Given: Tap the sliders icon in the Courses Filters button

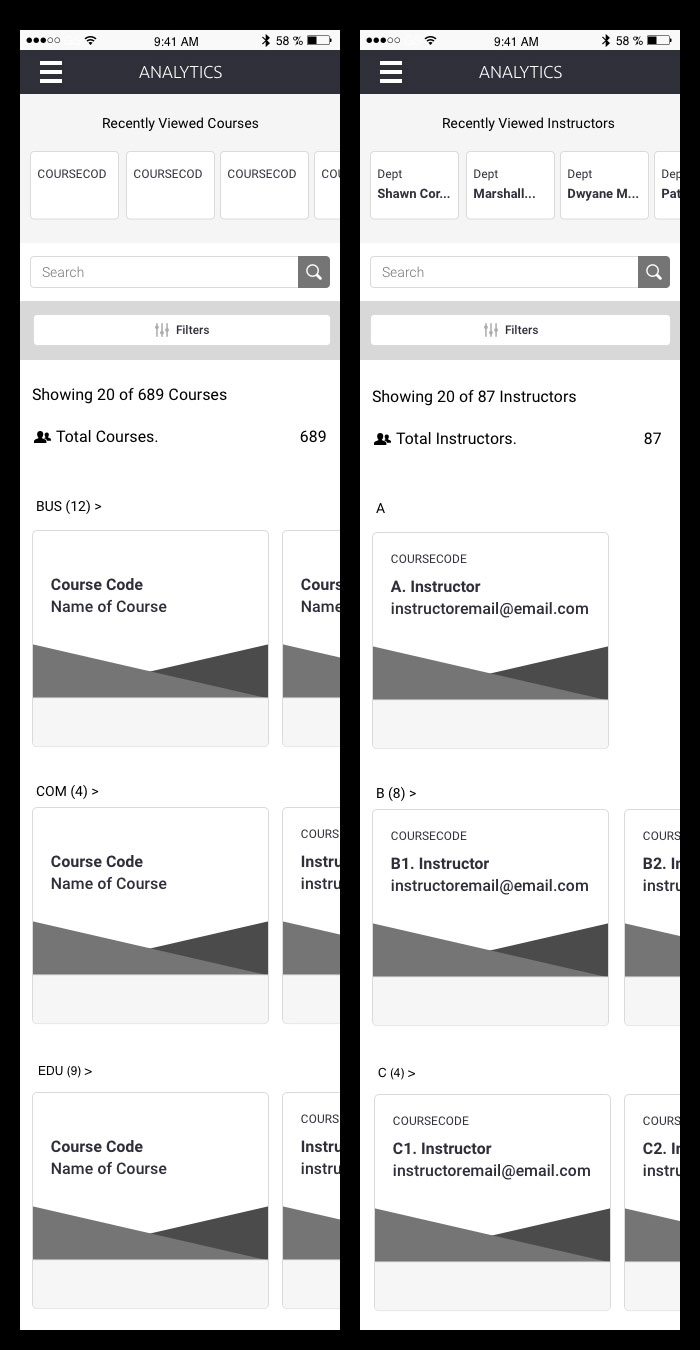Looking at the screenshot, I should coord(162,330).
